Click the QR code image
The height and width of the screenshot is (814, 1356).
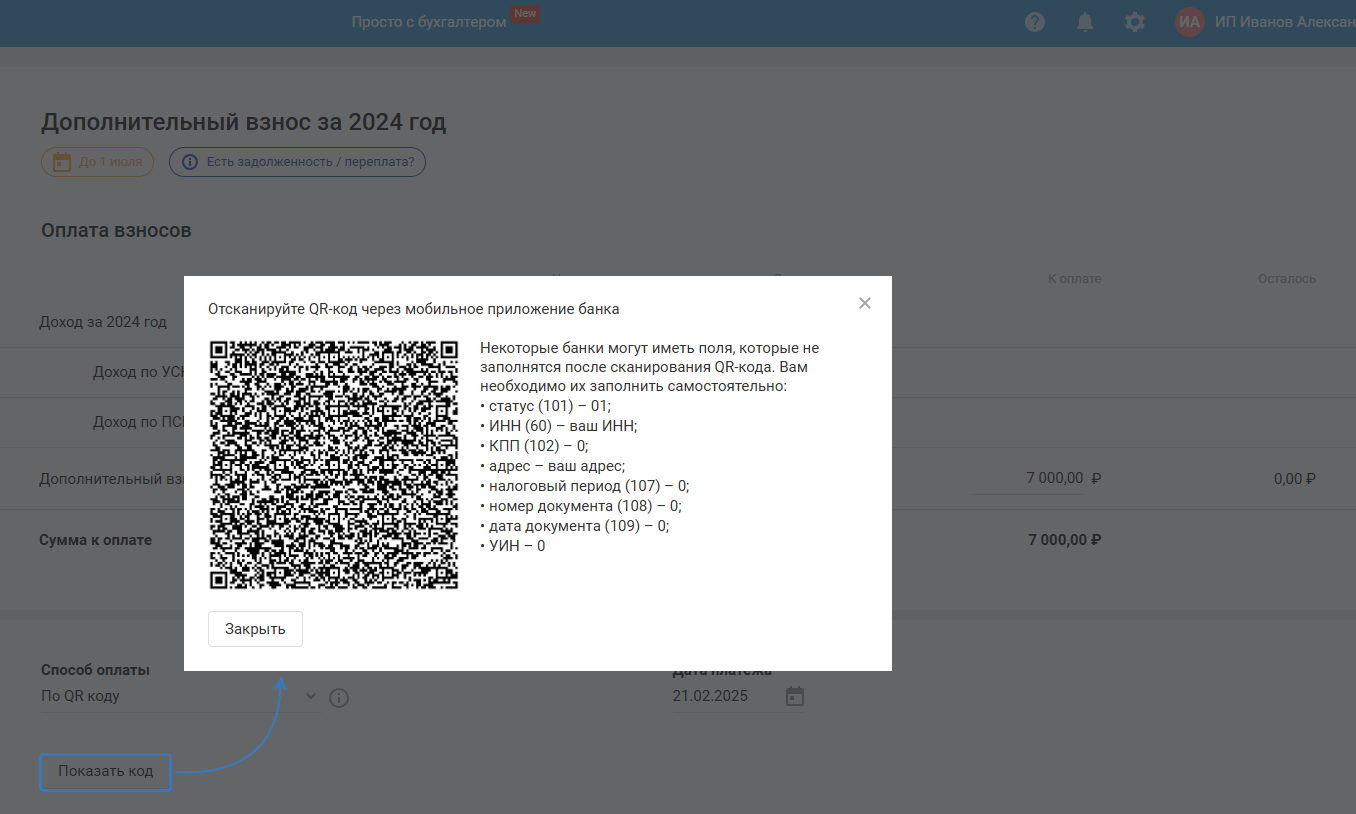(334, 465)
